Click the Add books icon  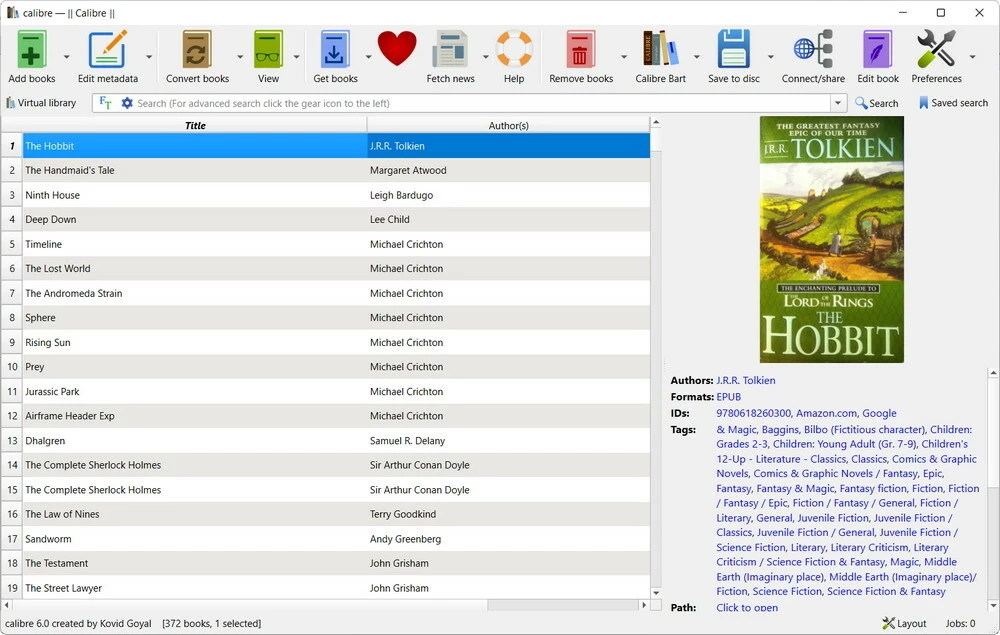click(x=31, y=50)
